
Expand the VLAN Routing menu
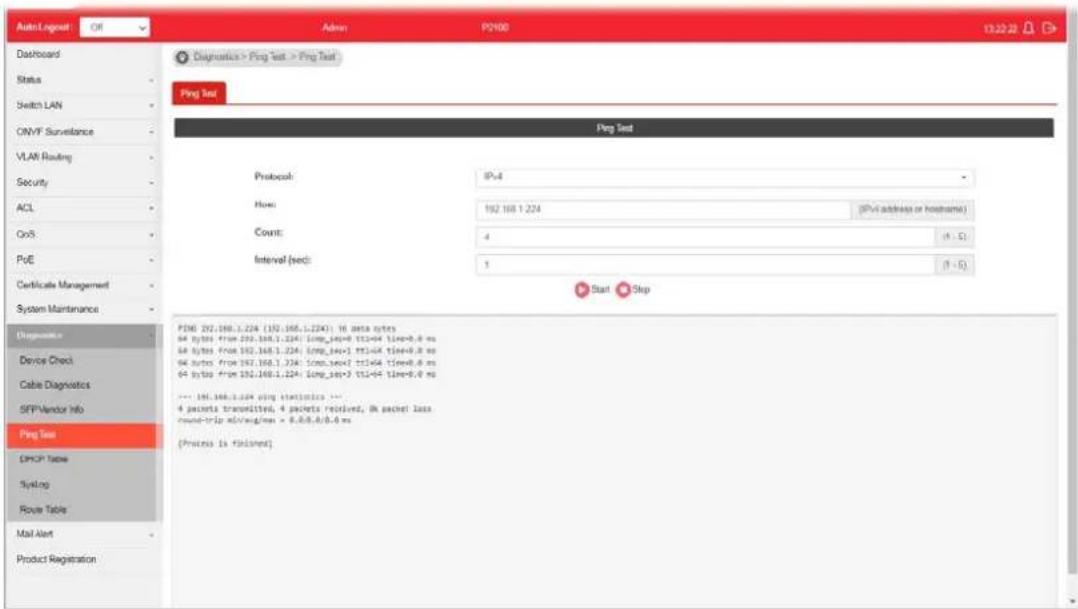(x=82, y=157)
